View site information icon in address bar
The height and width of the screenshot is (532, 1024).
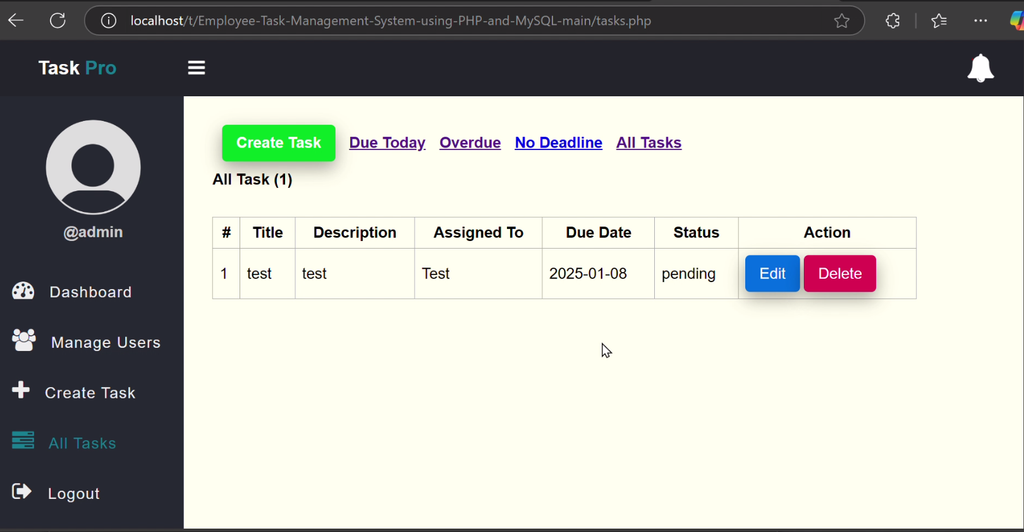click(108, 21)
